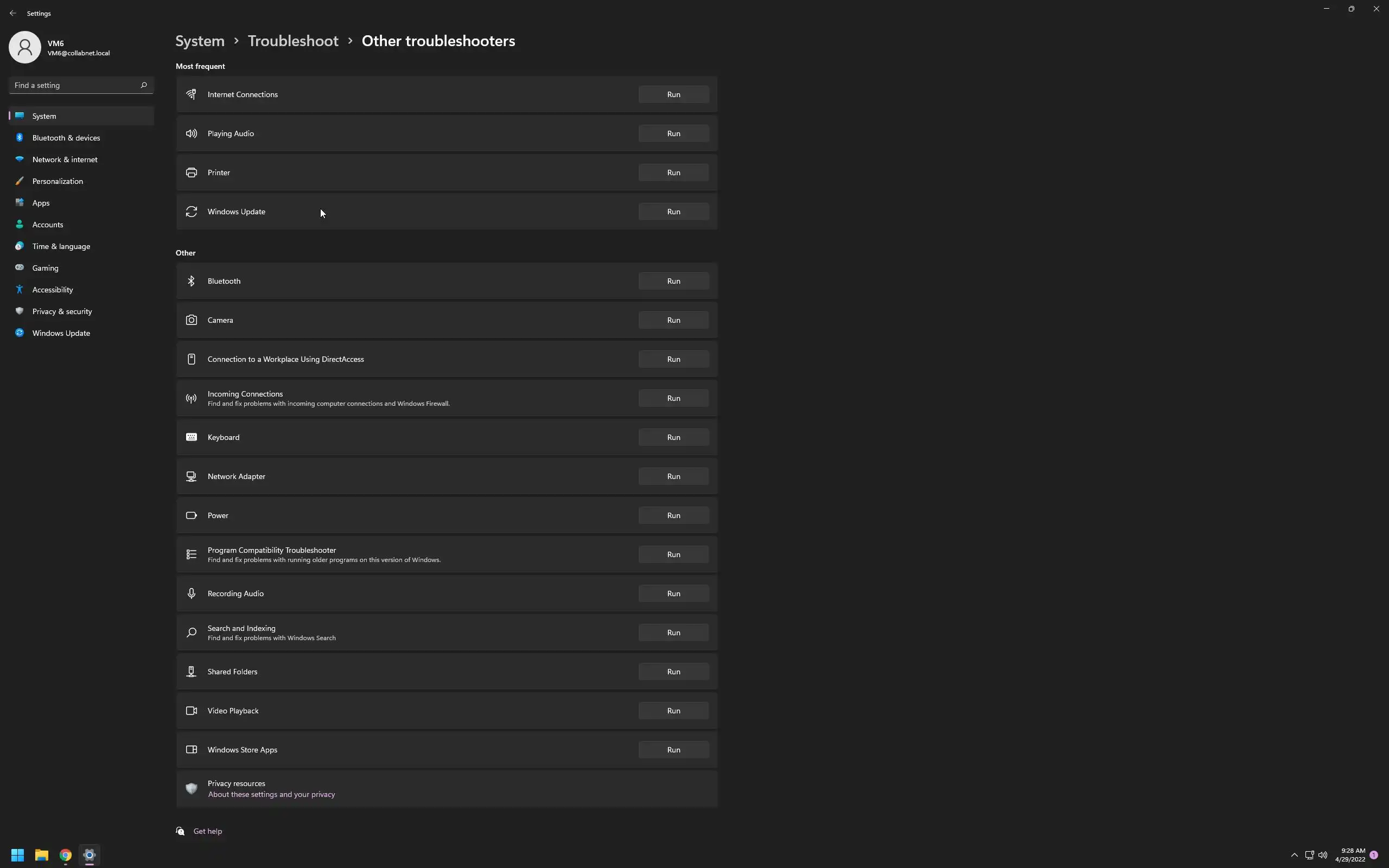The image size is (1389, 868).
Task: Click the back arrow in Settings
Action: pos(12,12)
